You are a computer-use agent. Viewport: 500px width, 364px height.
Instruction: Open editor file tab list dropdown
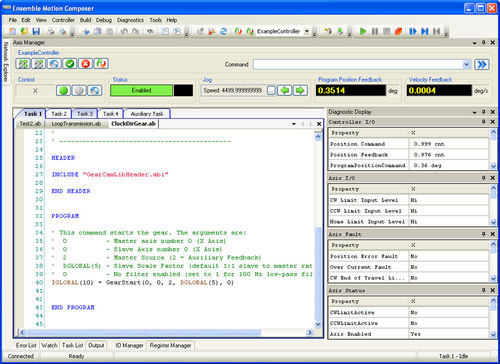tap(294, 124)
